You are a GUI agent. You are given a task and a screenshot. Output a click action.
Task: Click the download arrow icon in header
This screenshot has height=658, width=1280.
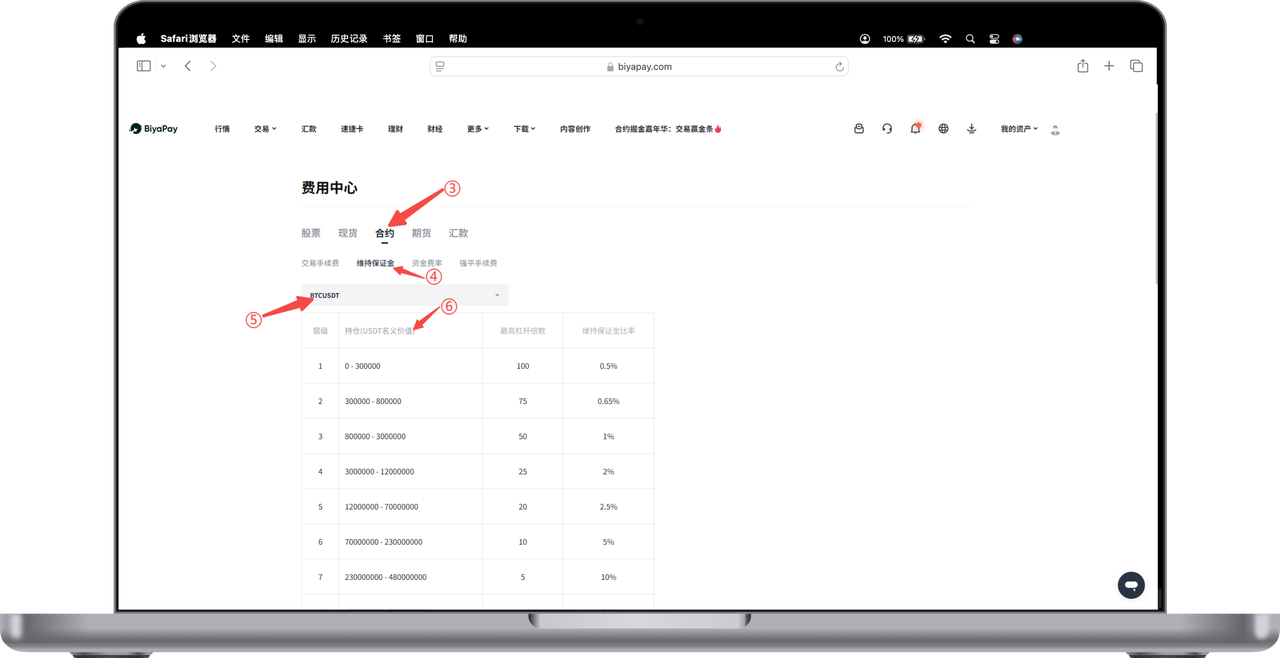tap(971, 129)
